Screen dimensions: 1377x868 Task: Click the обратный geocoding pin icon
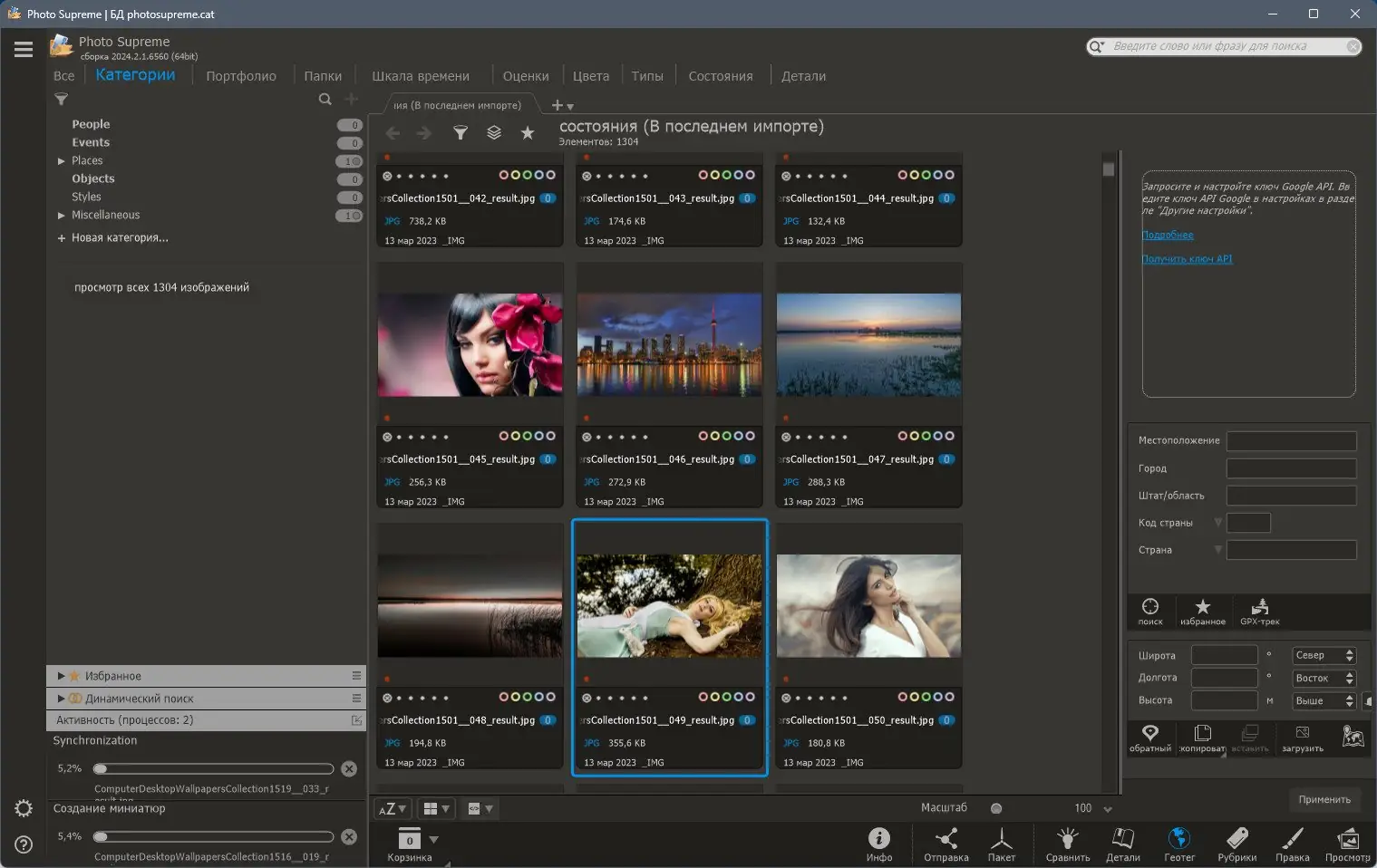point(1149,733)
